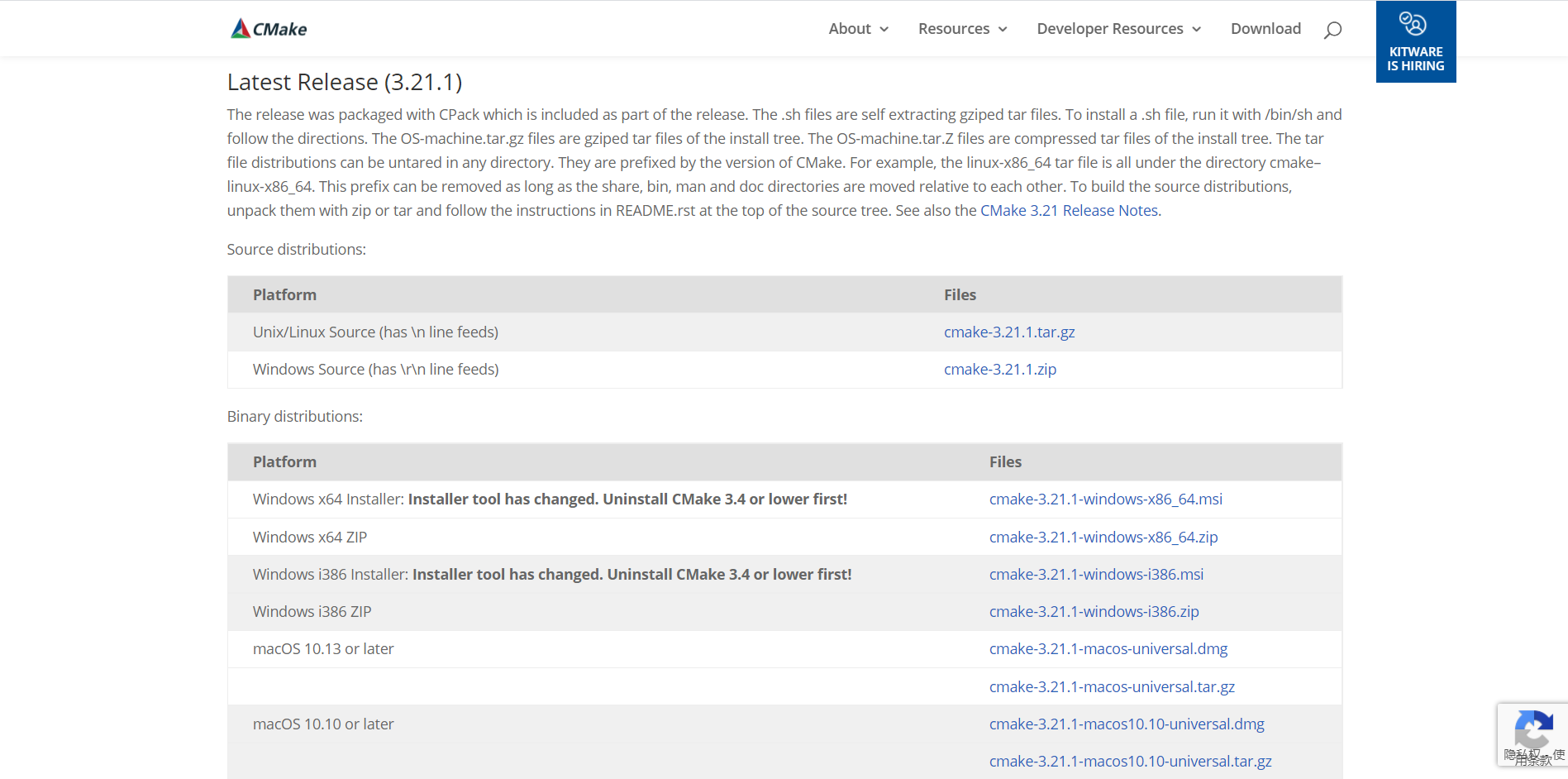Download cmake-3.21.1-macos-universal.tar.gz
The height and width of the screenshot is (779, 1568).
1112,687
